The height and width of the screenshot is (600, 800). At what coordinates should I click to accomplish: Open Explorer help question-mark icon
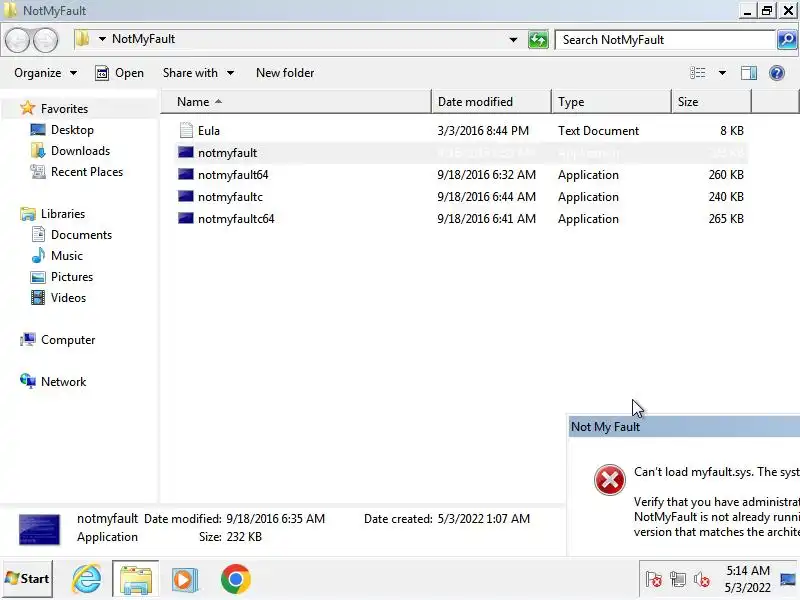click(777, 73)
